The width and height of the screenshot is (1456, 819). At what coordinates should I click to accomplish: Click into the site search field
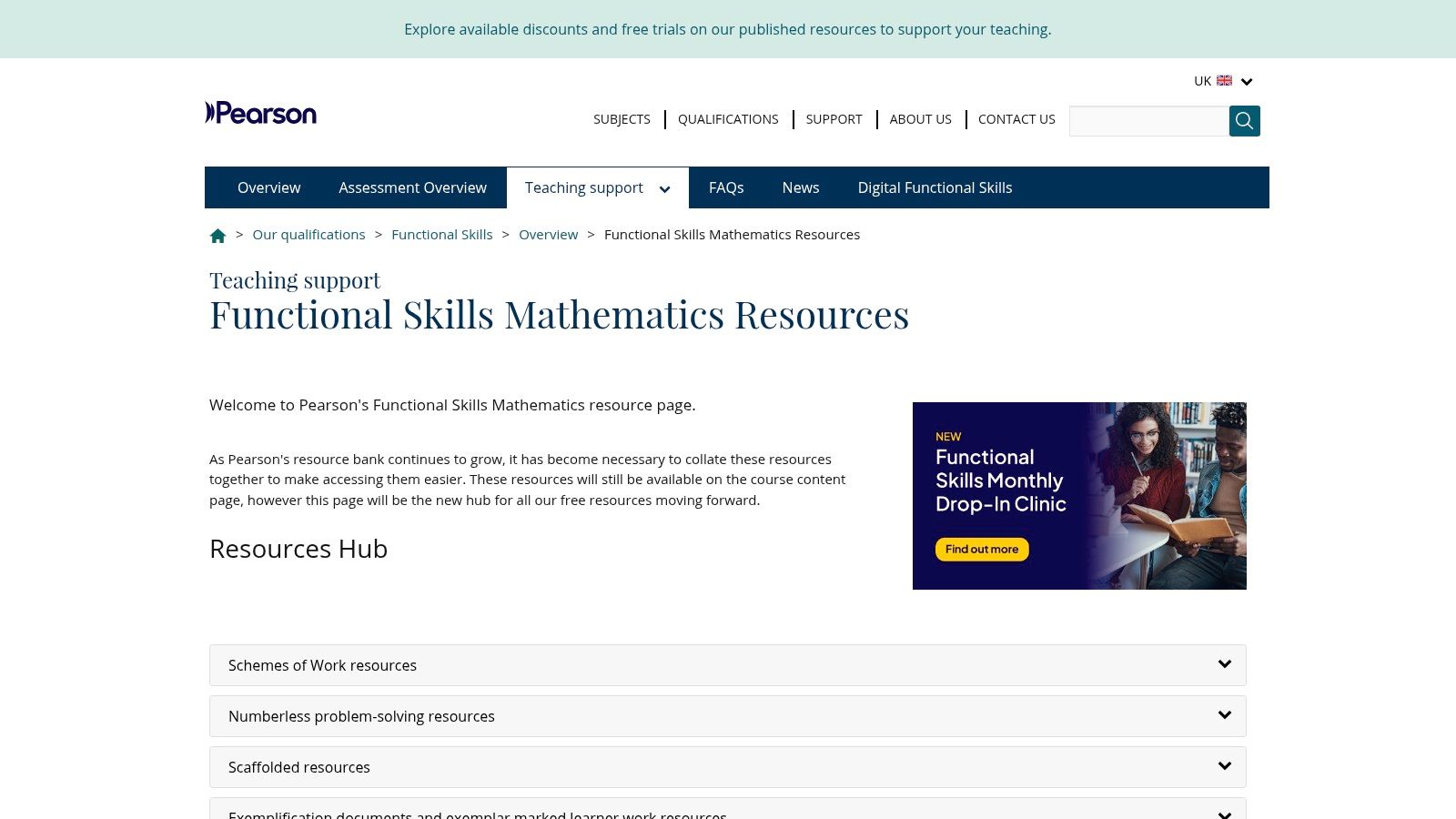(x=1148, y=121)
